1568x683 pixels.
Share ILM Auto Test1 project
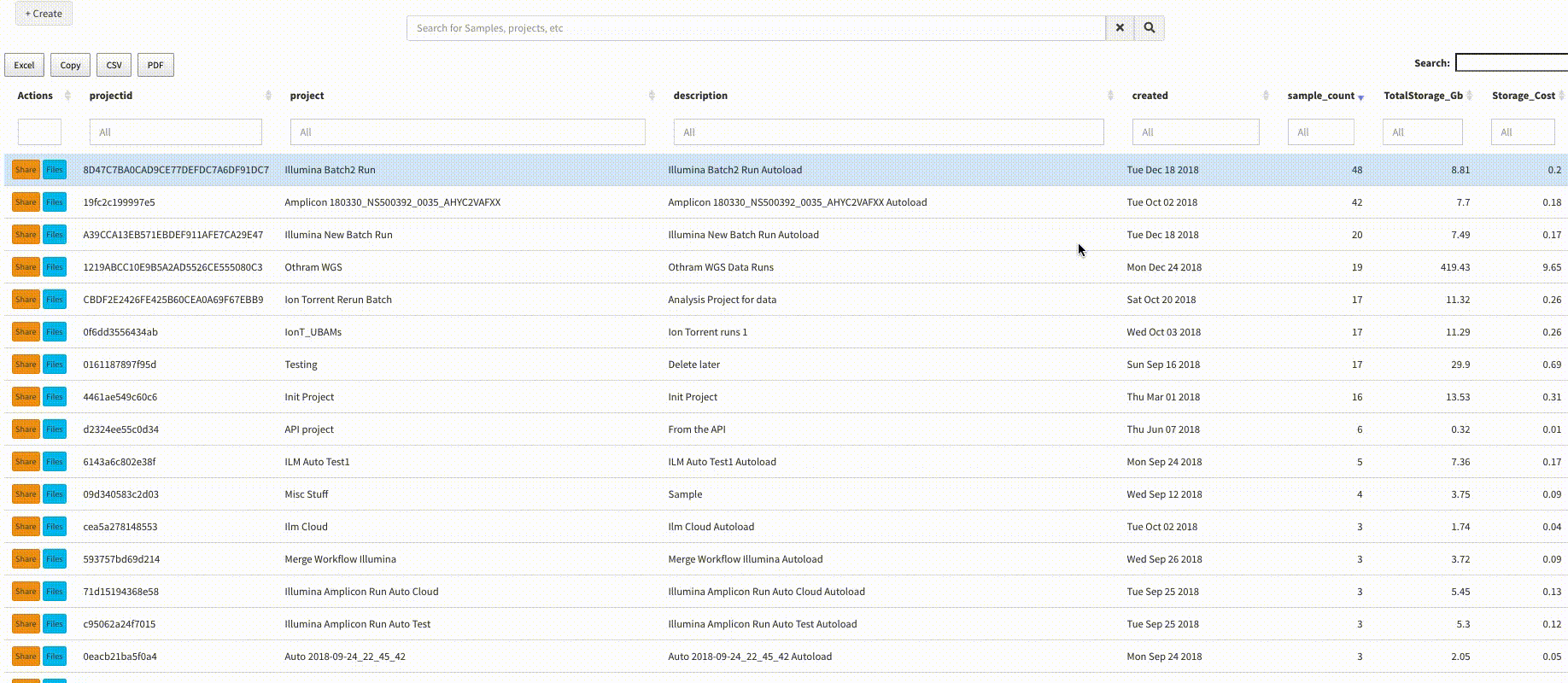click(x=26, y=462)
